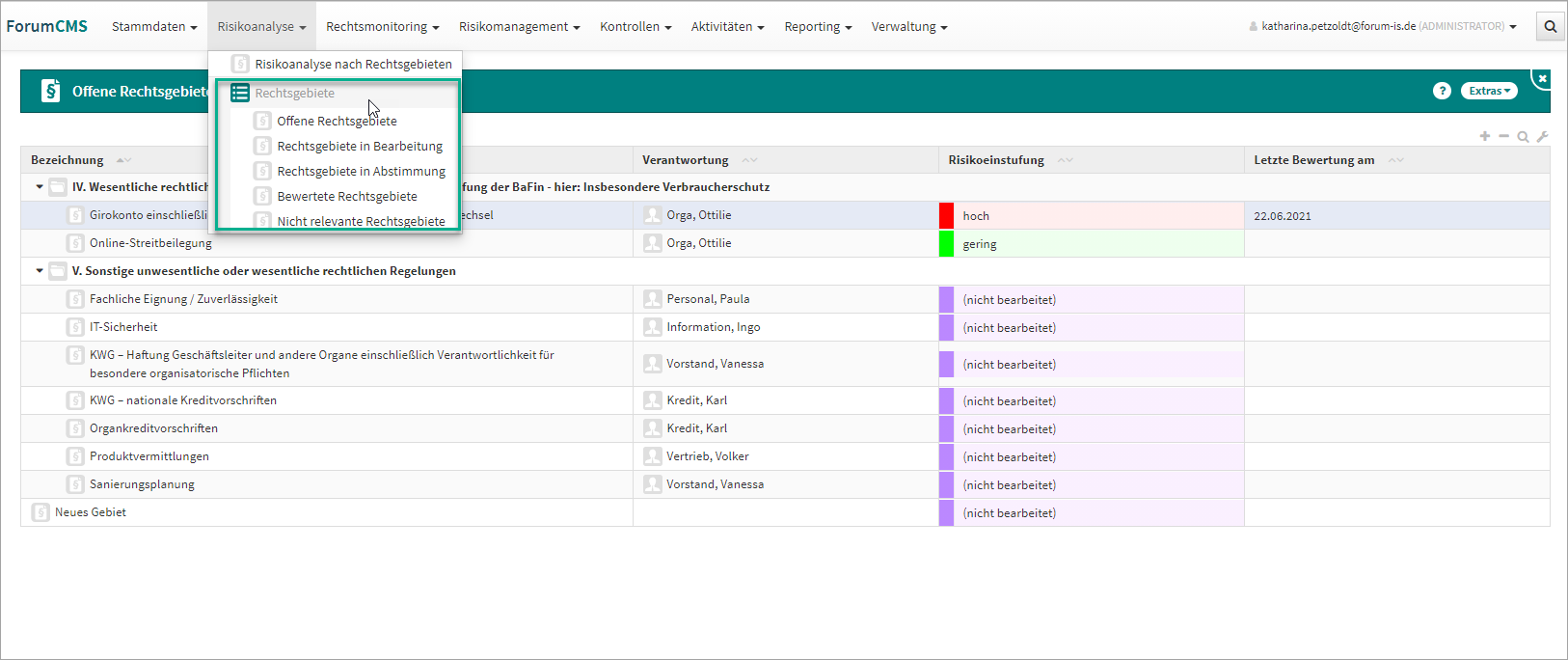Click the paragraph icon in the teal header
Screen dimensions: 1568x660
pos(50,92)
